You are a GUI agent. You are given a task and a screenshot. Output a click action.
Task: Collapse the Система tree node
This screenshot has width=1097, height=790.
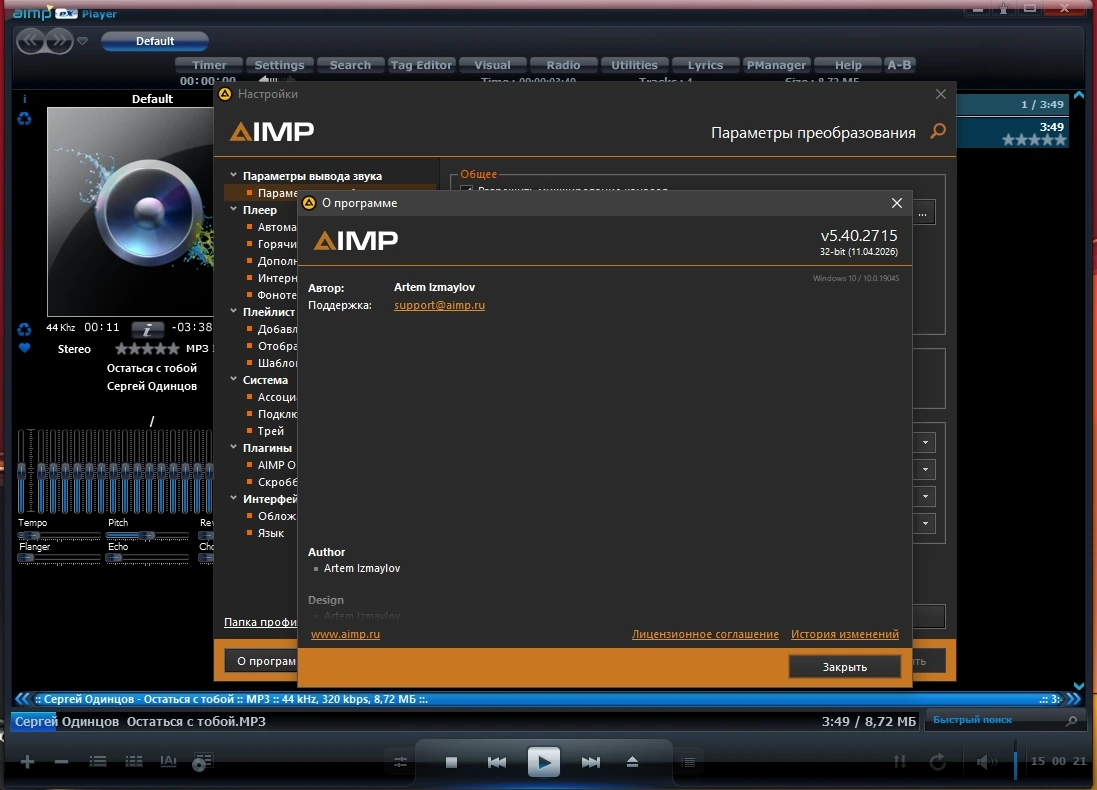[x=234, y=379]
